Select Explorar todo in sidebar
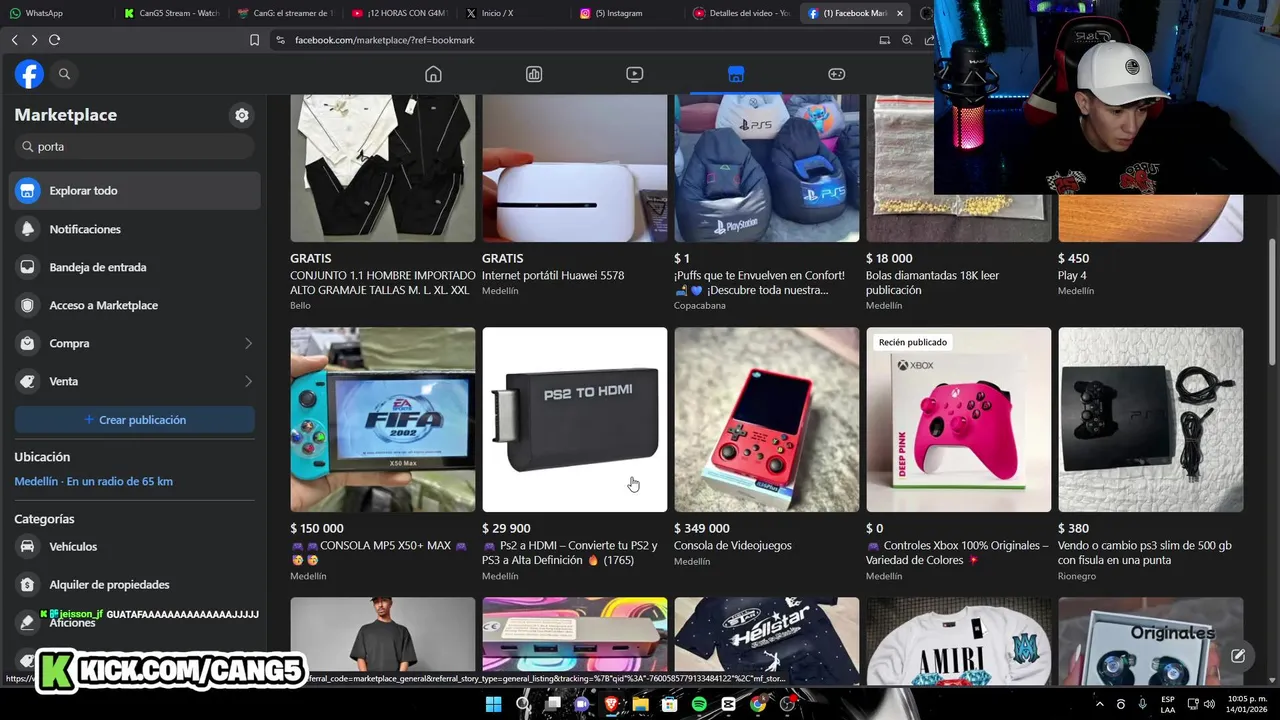Viewport: 1280px width, 720px height. [x=135, y=190]
